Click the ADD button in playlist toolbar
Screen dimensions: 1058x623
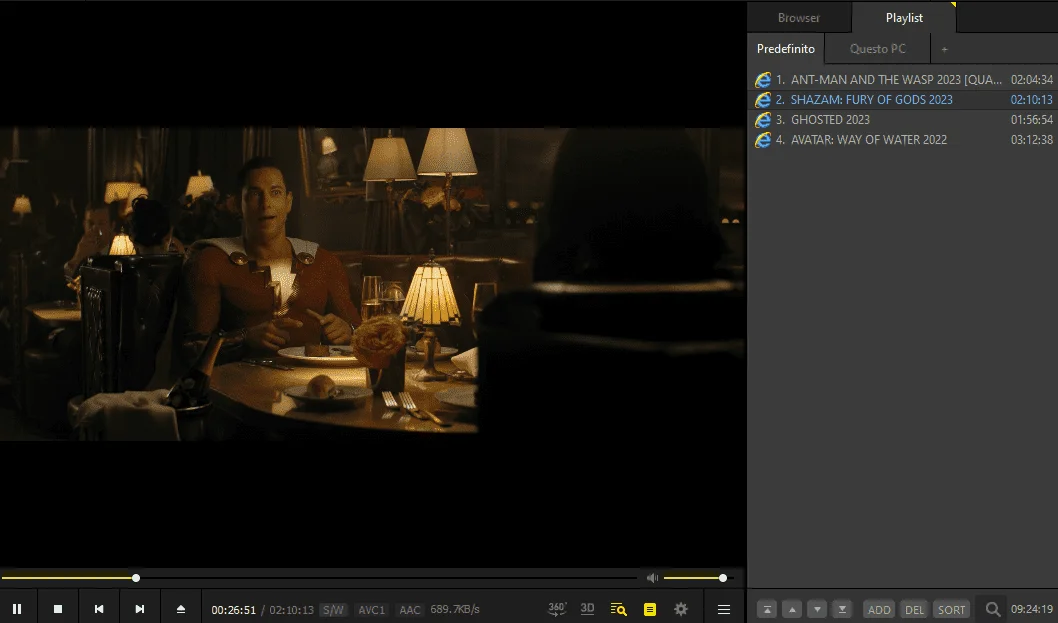879,610
